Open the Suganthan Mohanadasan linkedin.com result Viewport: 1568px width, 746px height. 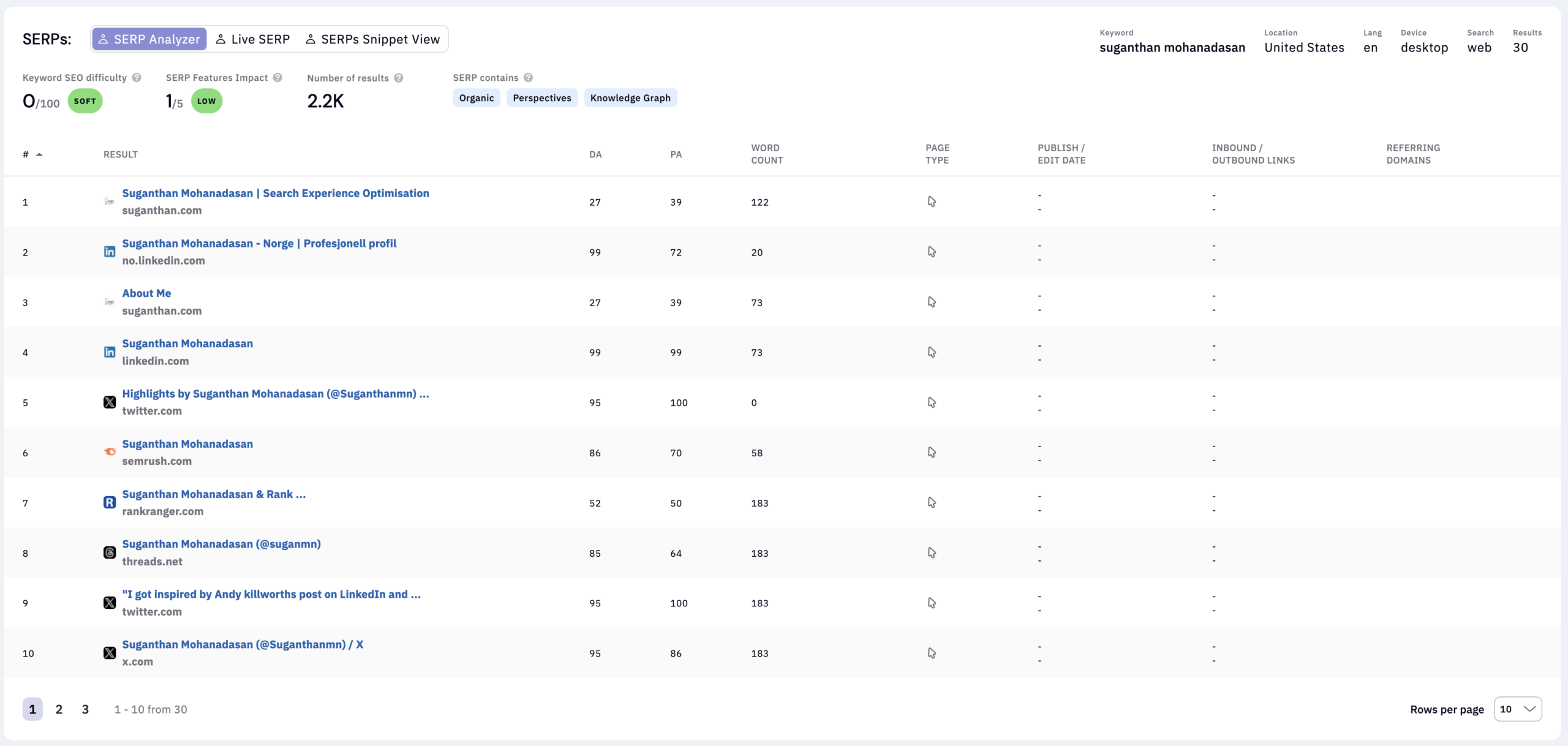187,343
